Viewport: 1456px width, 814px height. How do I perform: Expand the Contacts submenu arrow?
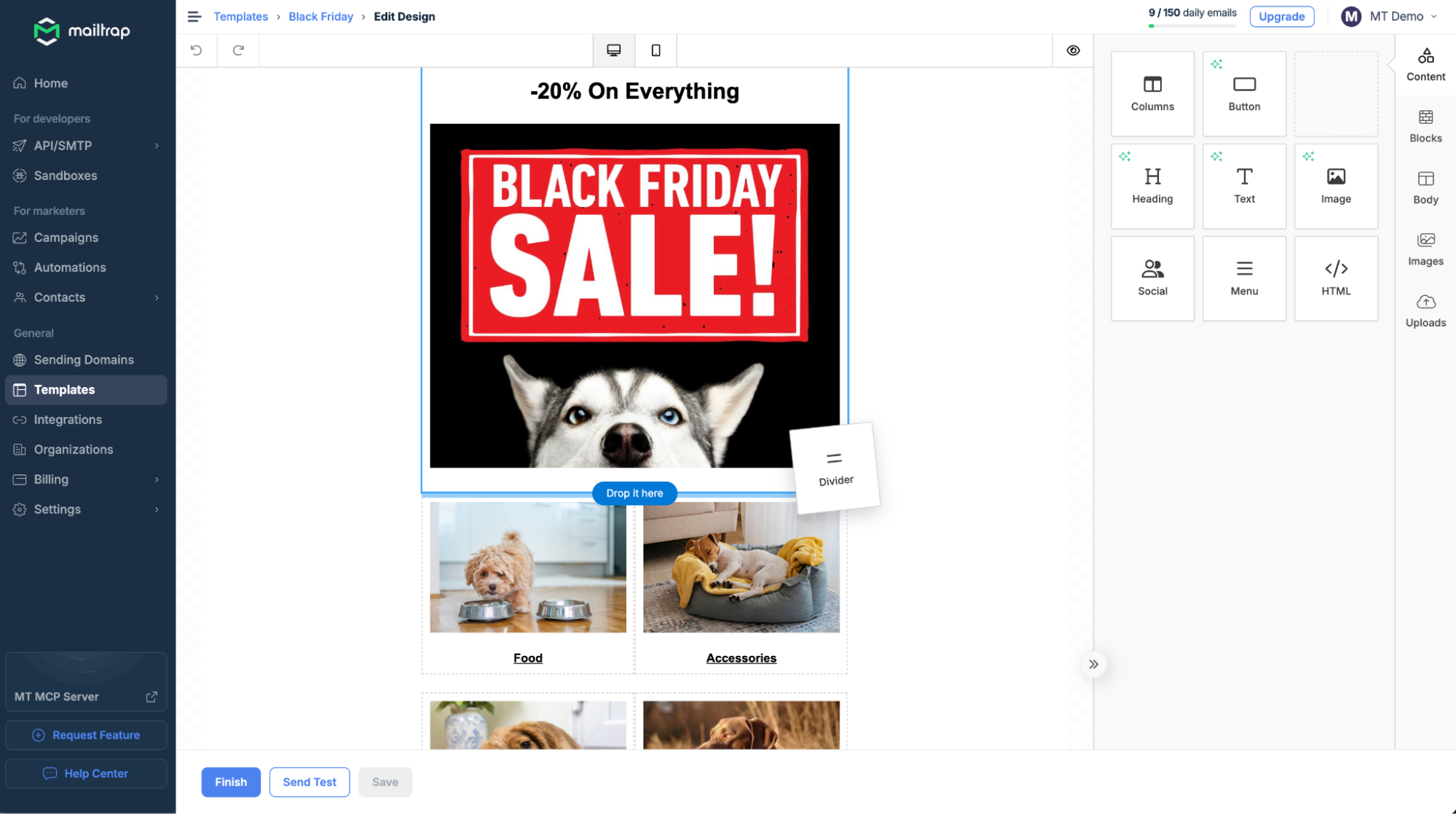(157, 297)
